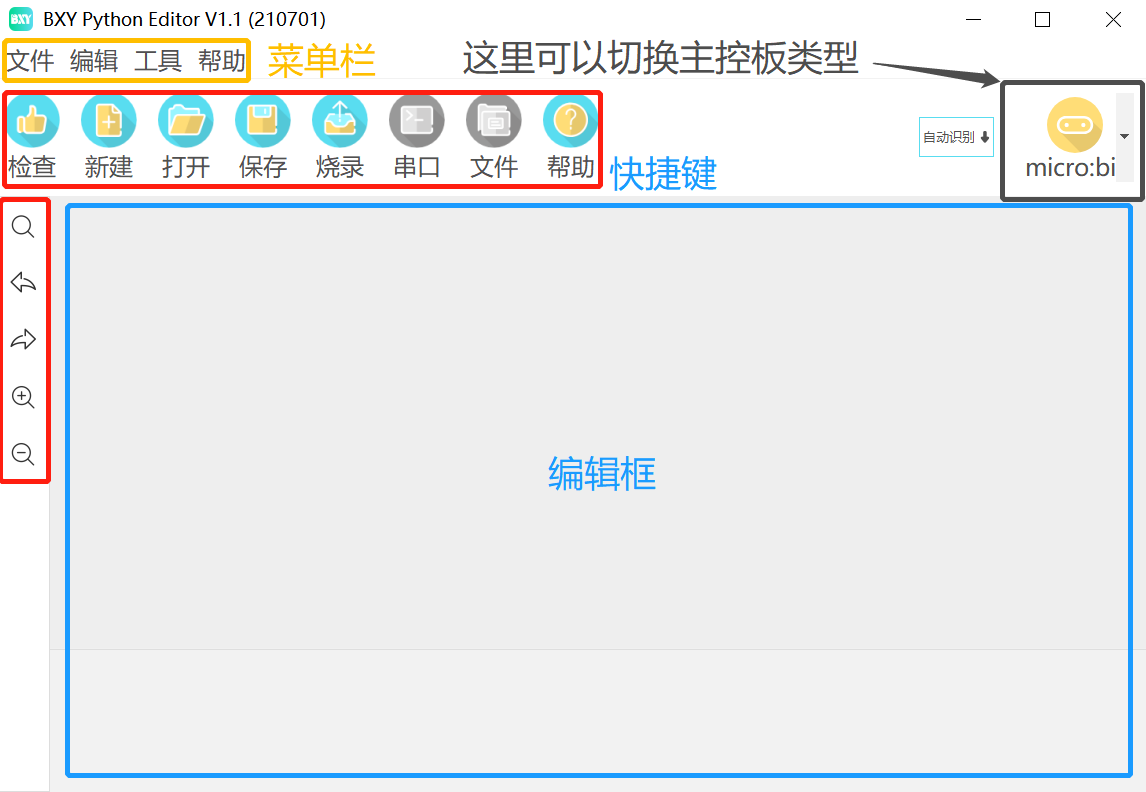Viewport: 1146px width, 792px height.
Task: Save the file with the 保存 icon
Action: click(x=262, y=122)
